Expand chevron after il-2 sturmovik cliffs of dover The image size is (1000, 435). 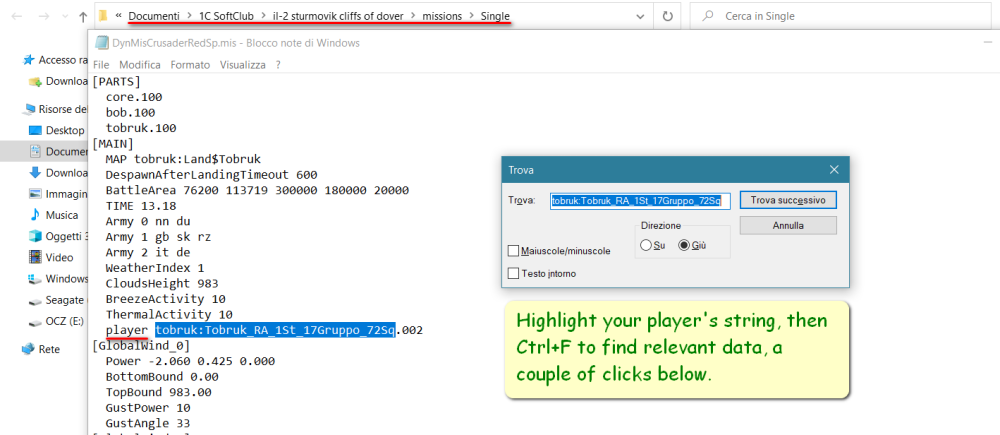pos(413,17)
